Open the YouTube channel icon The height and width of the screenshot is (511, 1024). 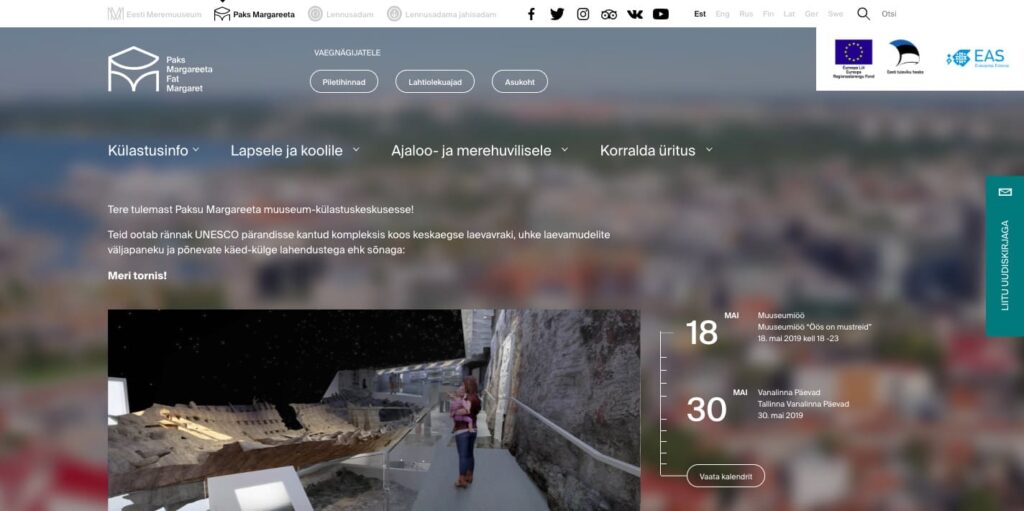[x=661, y=14]
